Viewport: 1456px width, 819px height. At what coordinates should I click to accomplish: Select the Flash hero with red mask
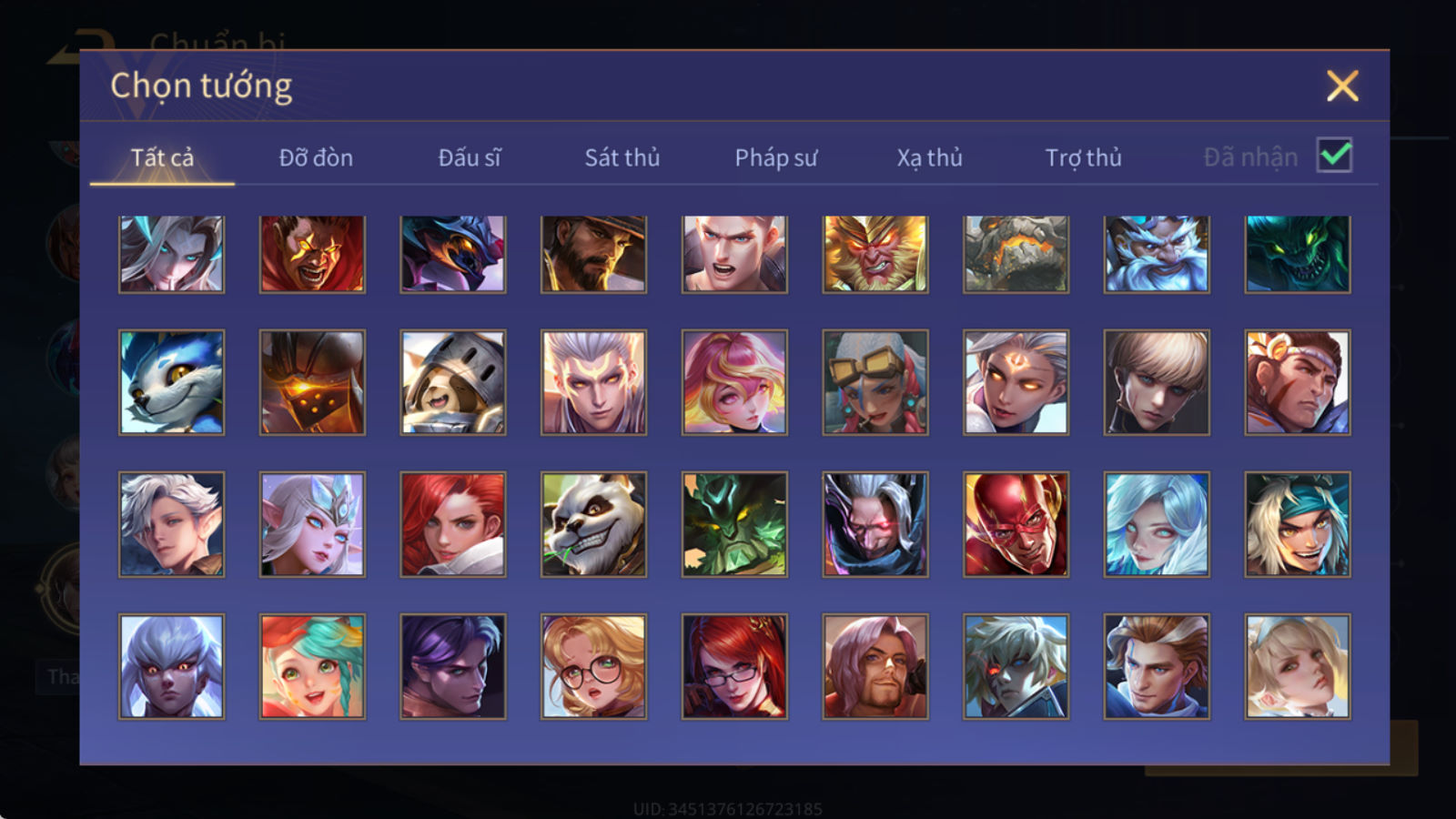click(1016, 524)
